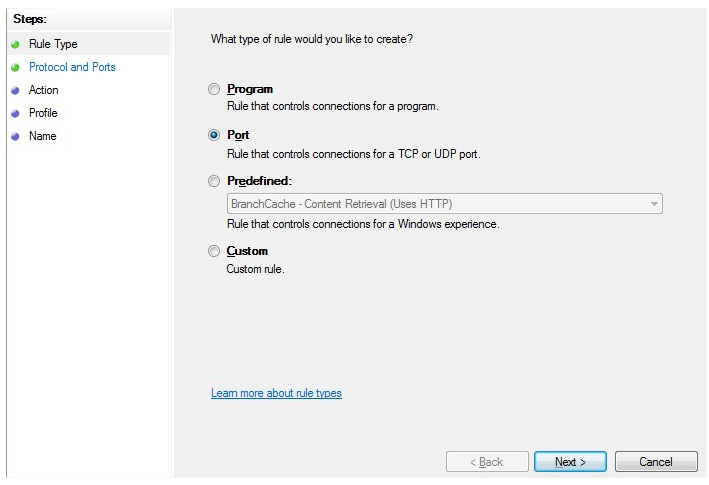
Task: Click the green bullet beside Rule Type
Action: coord(15,44)
